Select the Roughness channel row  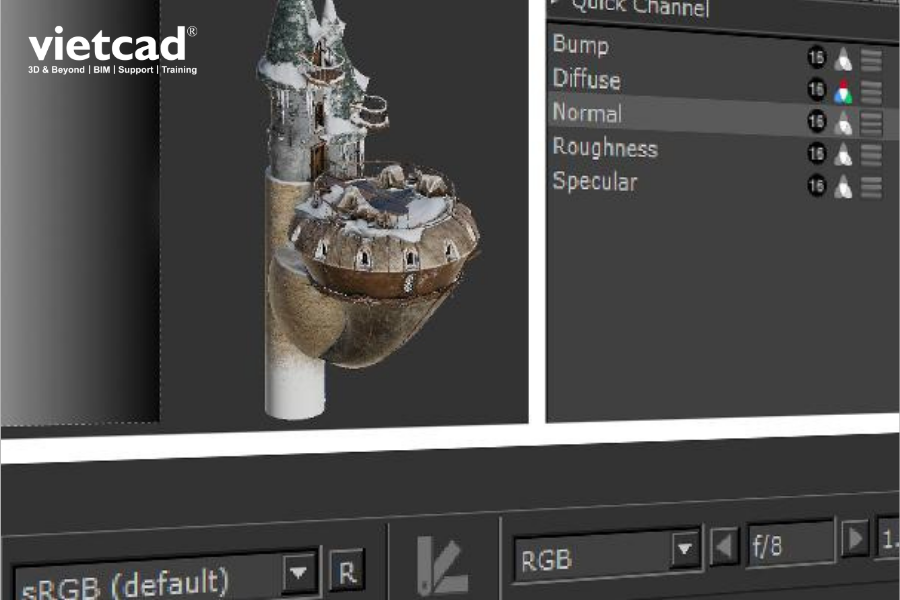click(x=723, y=150)
